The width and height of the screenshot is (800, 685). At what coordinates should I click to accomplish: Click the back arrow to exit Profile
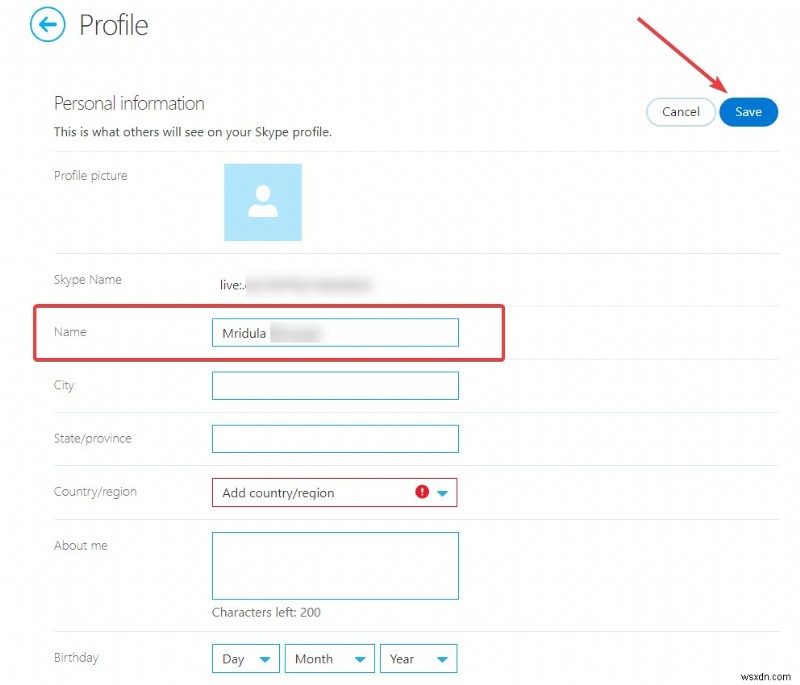[46, 24]
